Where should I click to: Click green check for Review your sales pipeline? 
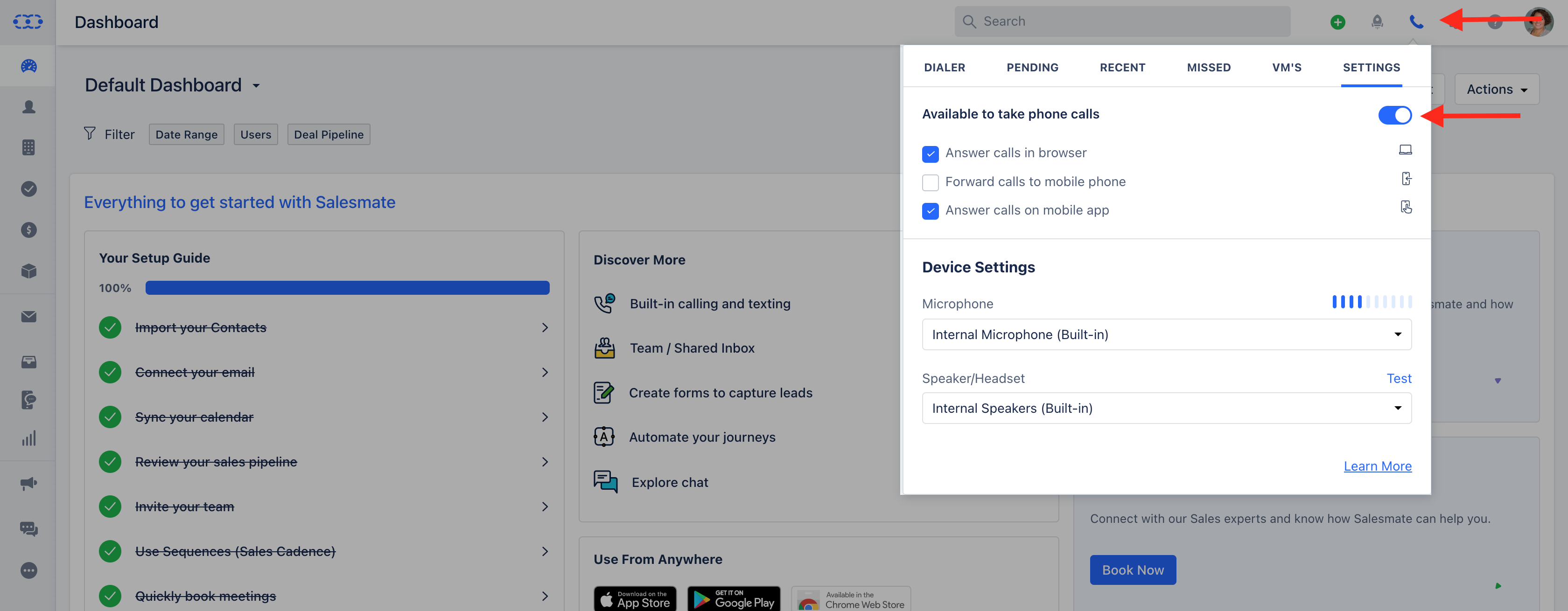(x=110, y=462)
